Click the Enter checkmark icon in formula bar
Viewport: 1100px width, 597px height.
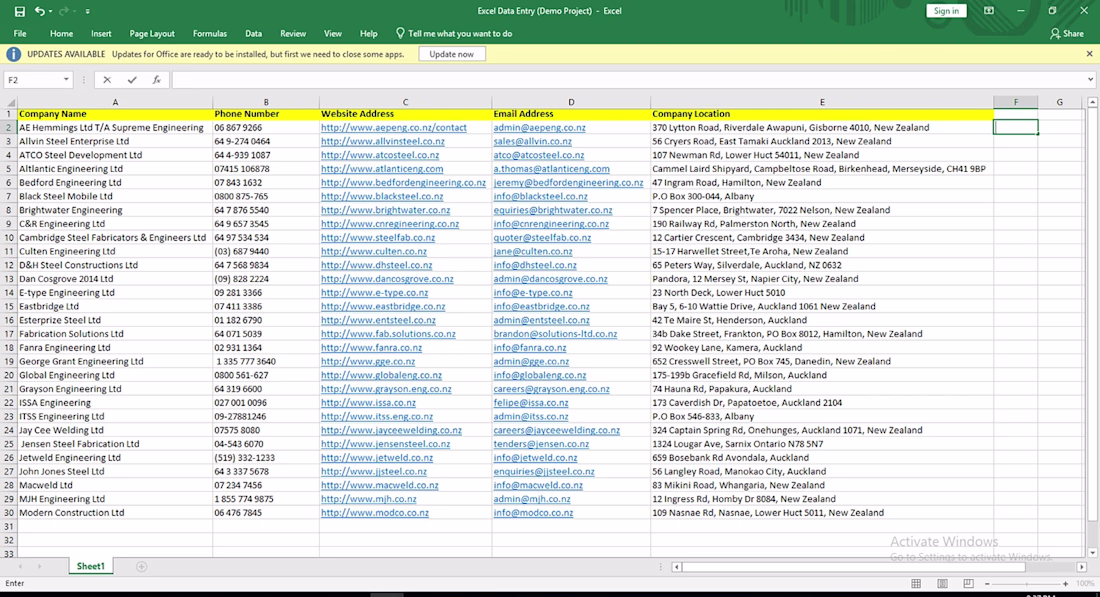point(132,80)
